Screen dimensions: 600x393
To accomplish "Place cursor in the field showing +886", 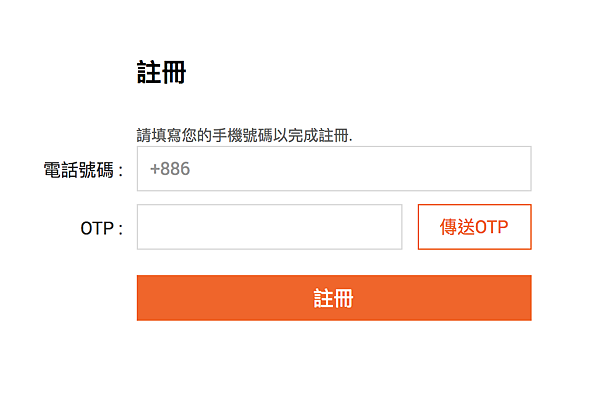I will pyautogui.click(x=334, y=168).
